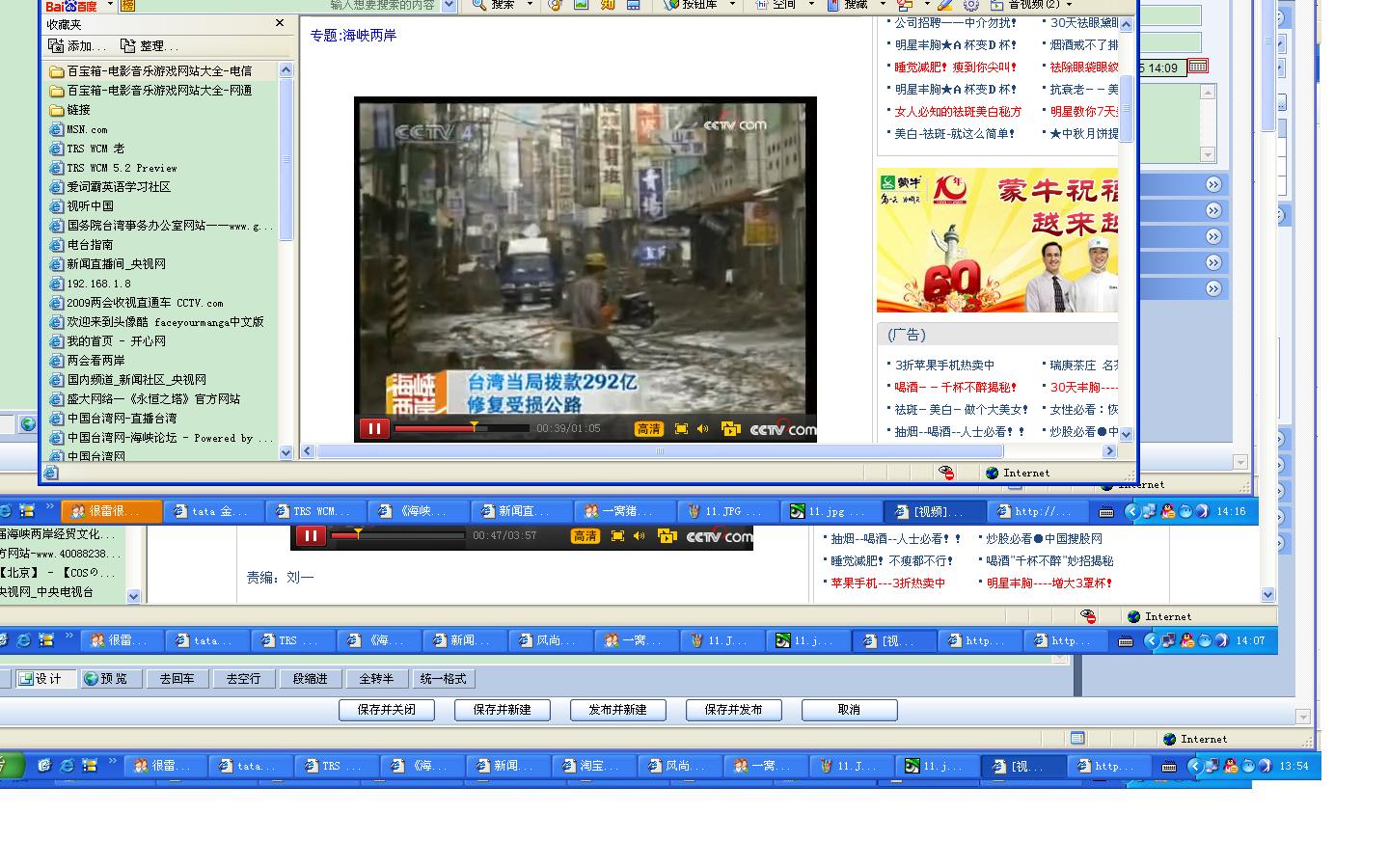This screenshot has width=1389, height=868.
Task: Pause the lower video showing 00:47/03:57
Action: [310, 536]
